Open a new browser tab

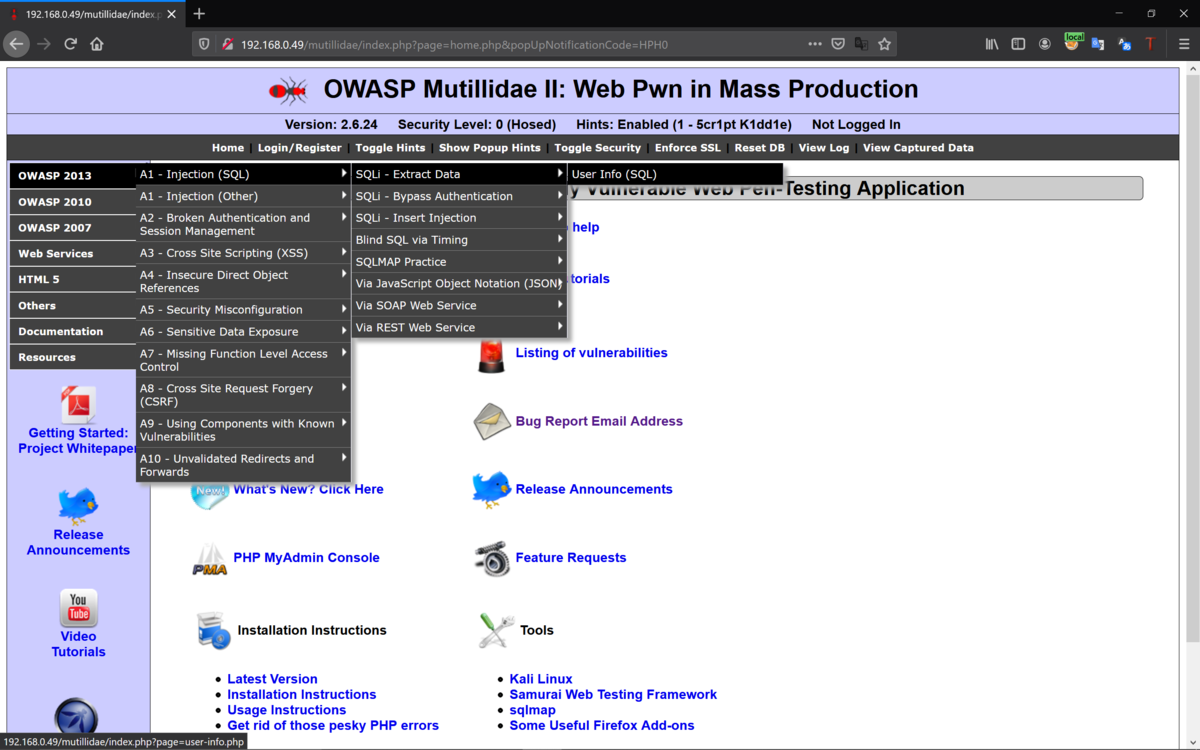[199, 14]
